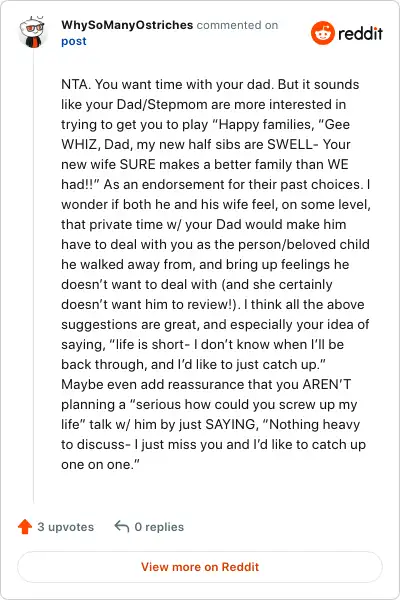This screenshot has height=600, width=400.
Task: Click the "3 upvotes" count label
Action: click(x=65, y=527)
